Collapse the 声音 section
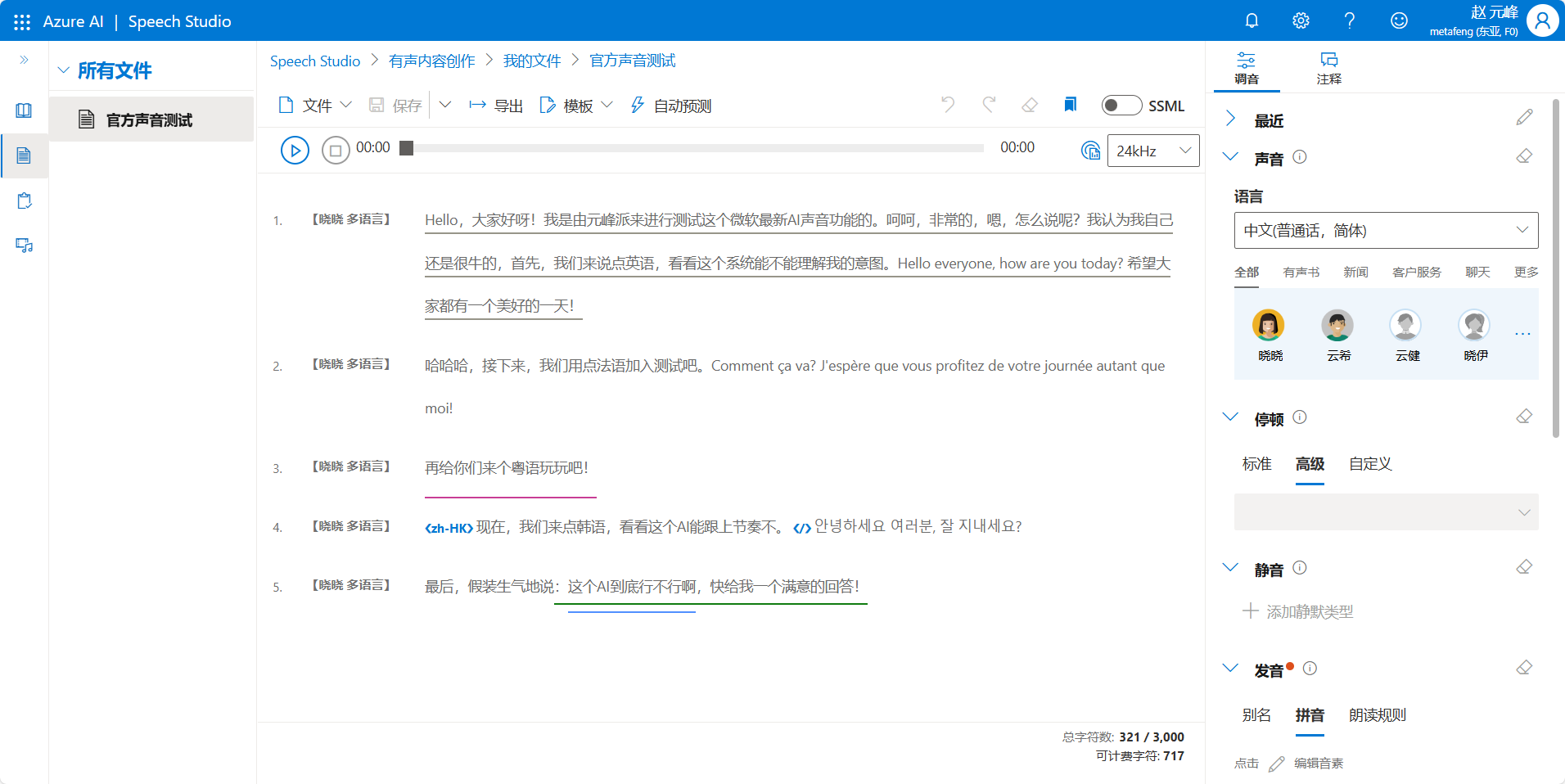The height and width of the screenshot is (784, 1565). 1230,156
